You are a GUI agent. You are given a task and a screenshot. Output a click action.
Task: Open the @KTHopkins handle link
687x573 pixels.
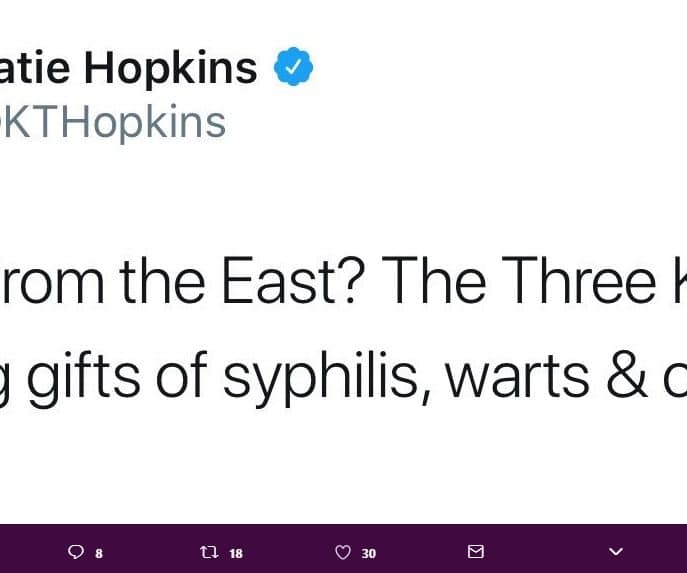click(113, 123)
